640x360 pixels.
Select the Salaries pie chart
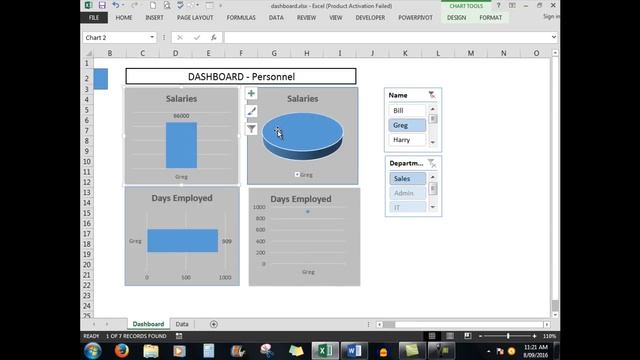tap(302, 136)
